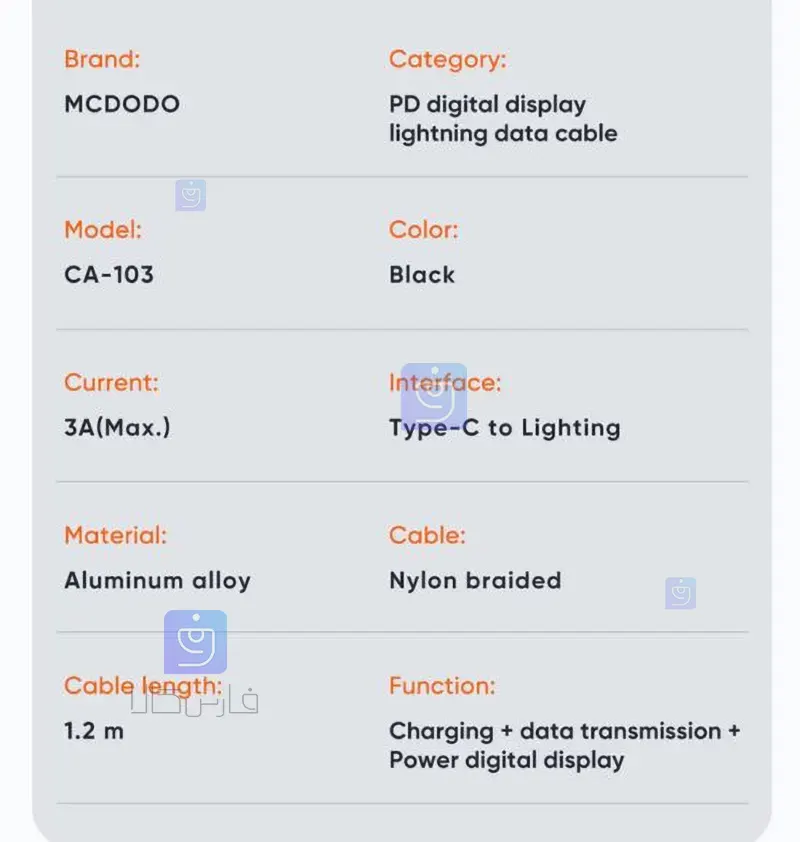This screenshot has width=800, height=842.
Task: Click the CA-103 model number
Action: pos(109,274)
